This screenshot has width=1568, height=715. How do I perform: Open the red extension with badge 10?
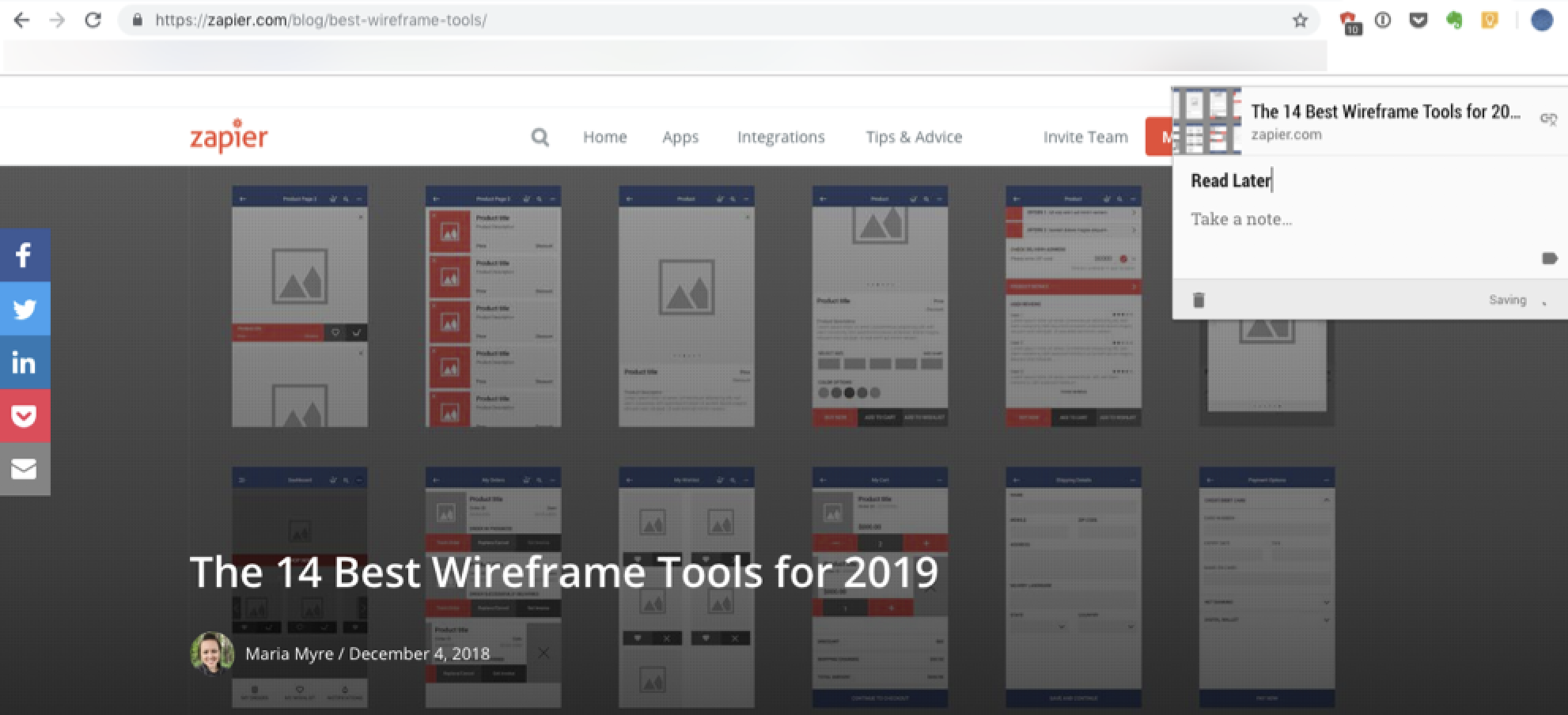point(1350,22)
